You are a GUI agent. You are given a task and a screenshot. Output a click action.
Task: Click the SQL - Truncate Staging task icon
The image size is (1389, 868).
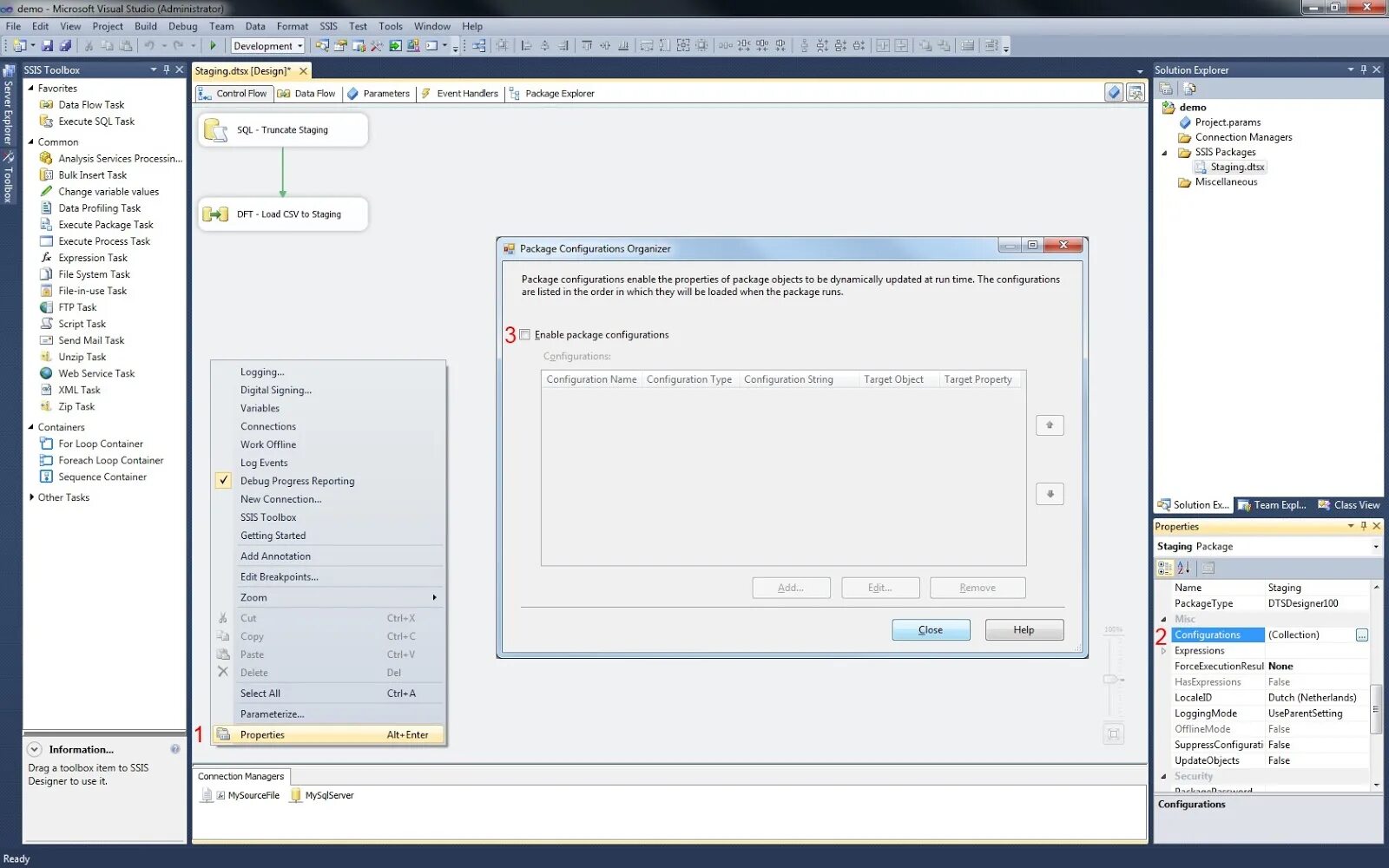pos(215,130)
